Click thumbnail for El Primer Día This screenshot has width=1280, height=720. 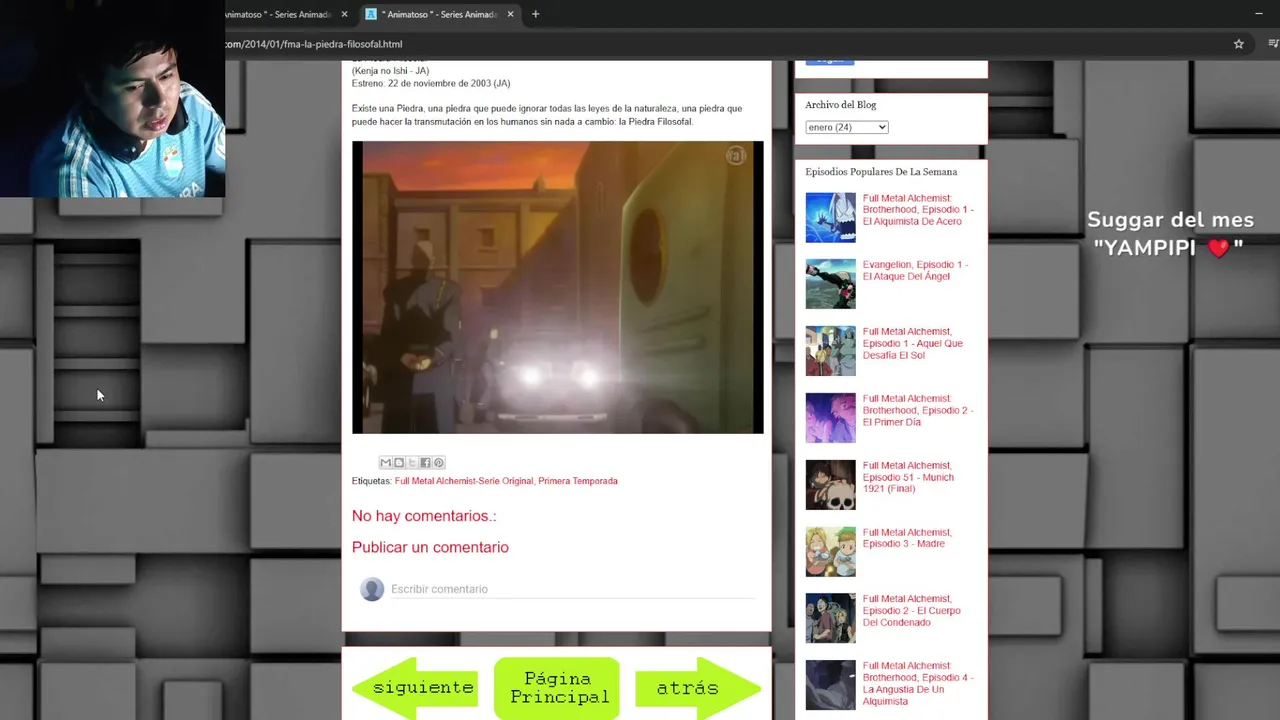831,418
